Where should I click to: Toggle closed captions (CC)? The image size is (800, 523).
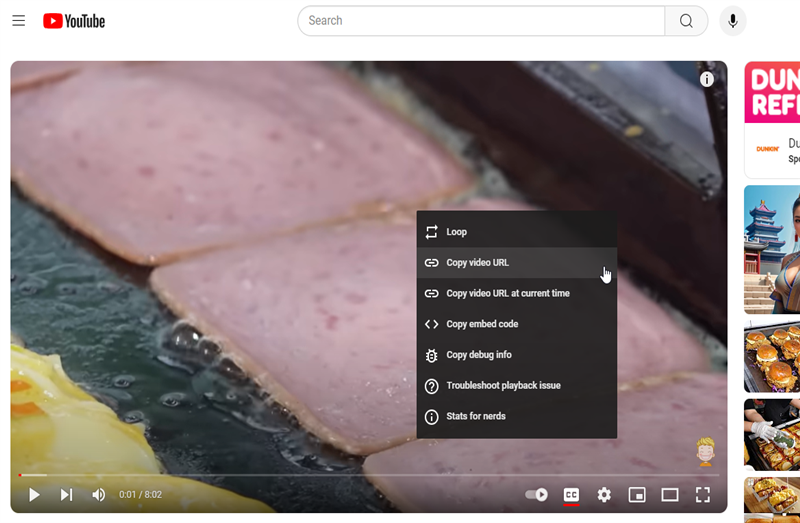[571, 494]
